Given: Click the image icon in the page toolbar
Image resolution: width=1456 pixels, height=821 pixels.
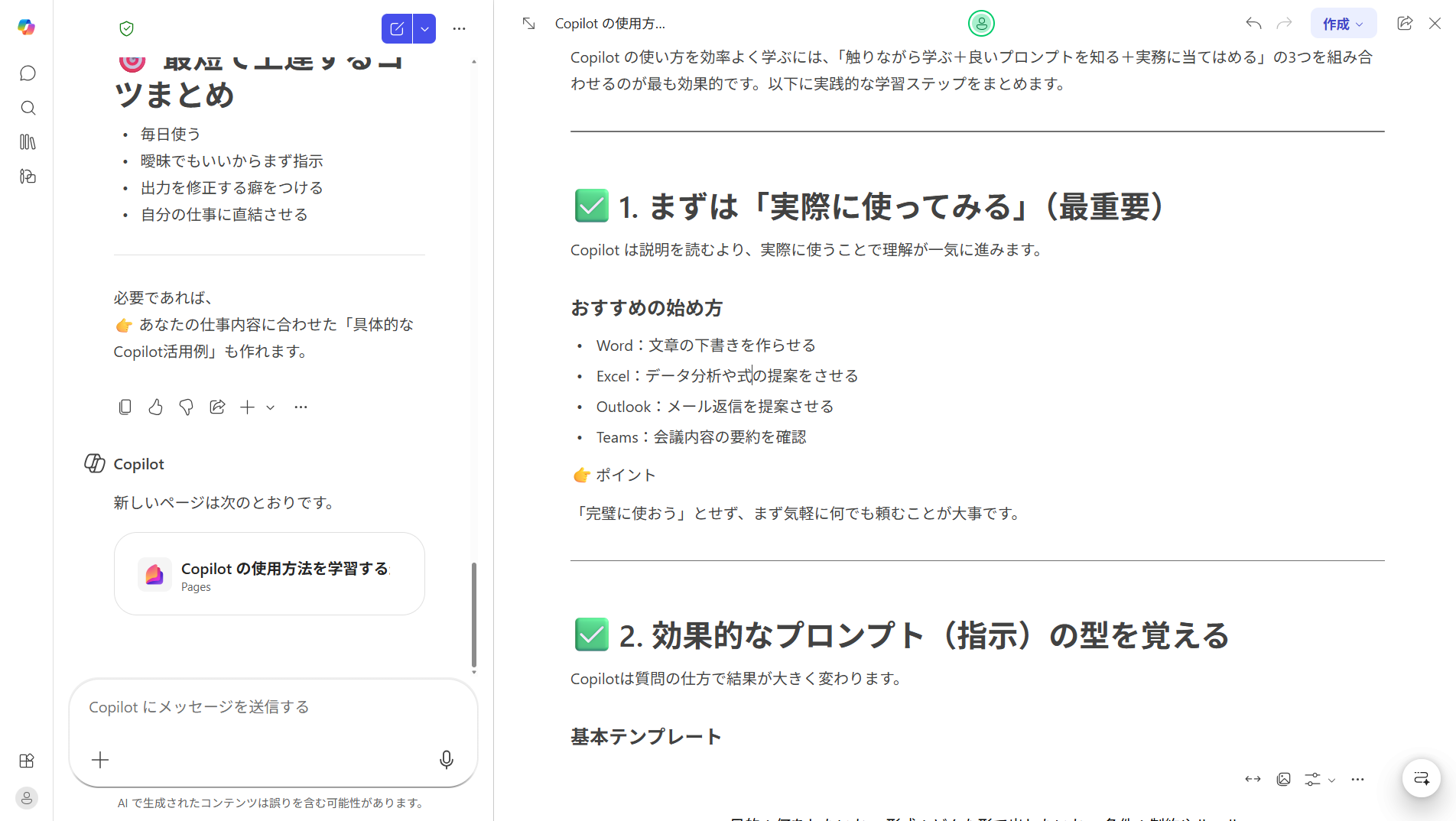Looking at the screenshot, I should 1284,780.
